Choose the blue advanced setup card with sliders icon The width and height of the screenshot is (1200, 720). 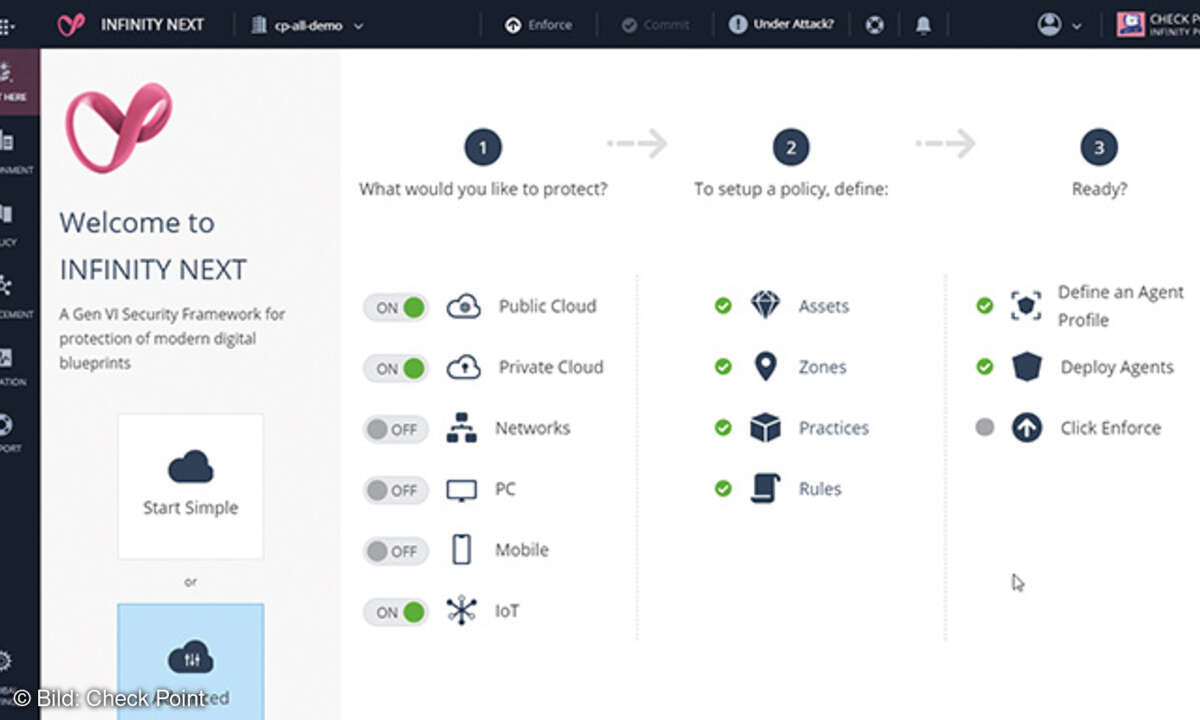click(x=190, y=662)
